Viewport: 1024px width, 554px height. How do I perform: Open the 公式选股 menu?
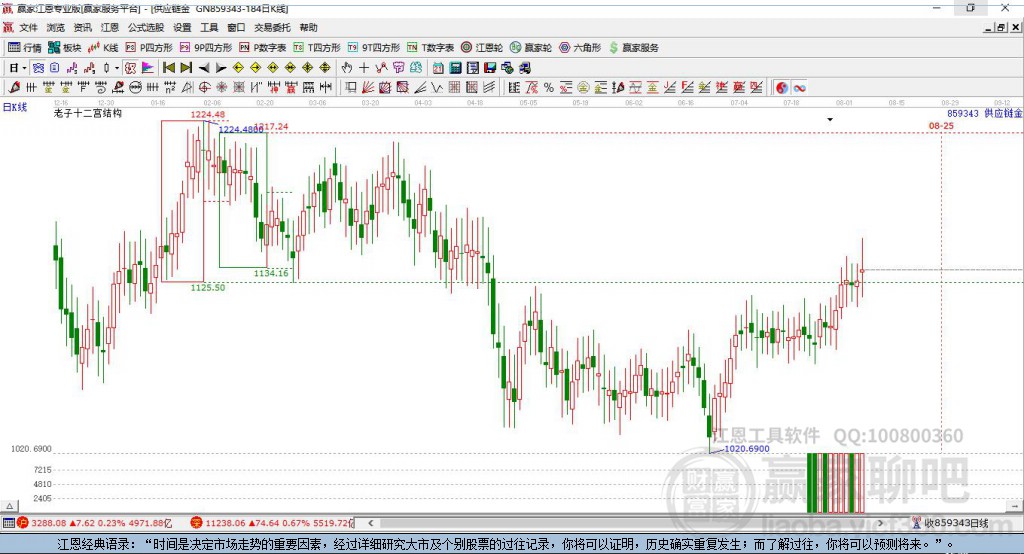(x=146, y=27)
